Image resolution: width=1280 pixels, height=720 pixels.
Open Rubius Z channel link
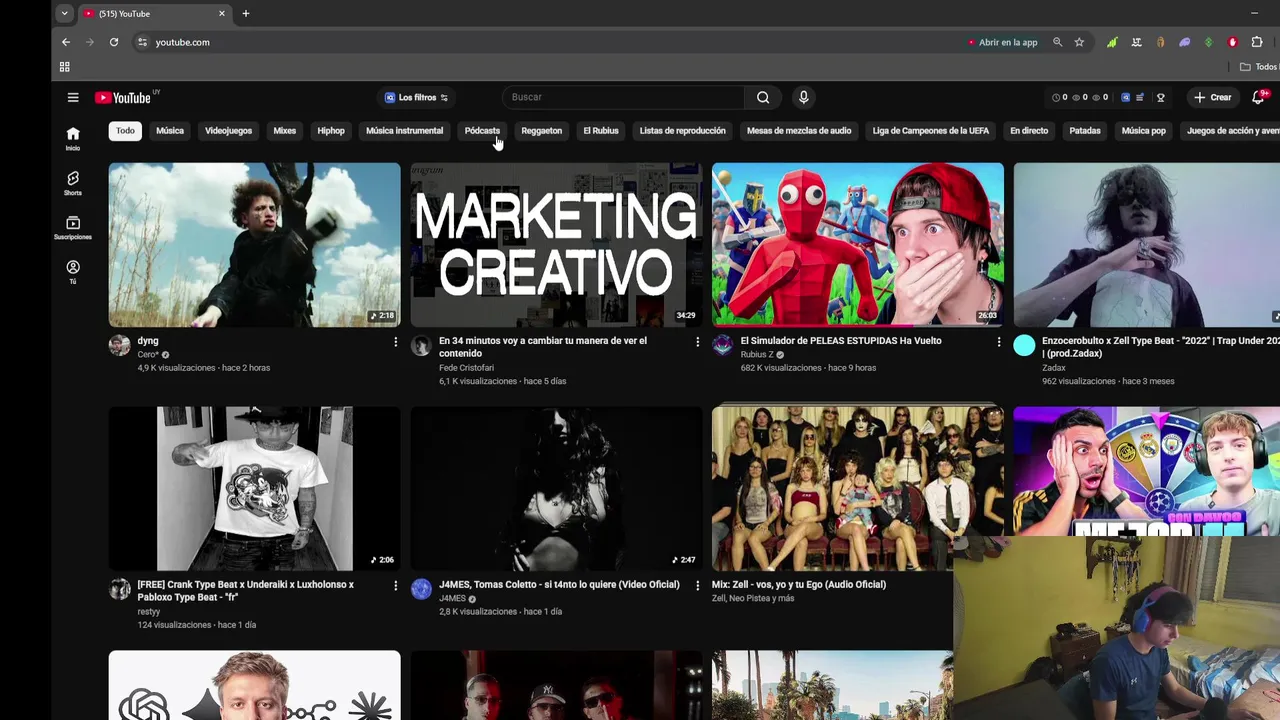pyautogui.click(x=757, y=354)
